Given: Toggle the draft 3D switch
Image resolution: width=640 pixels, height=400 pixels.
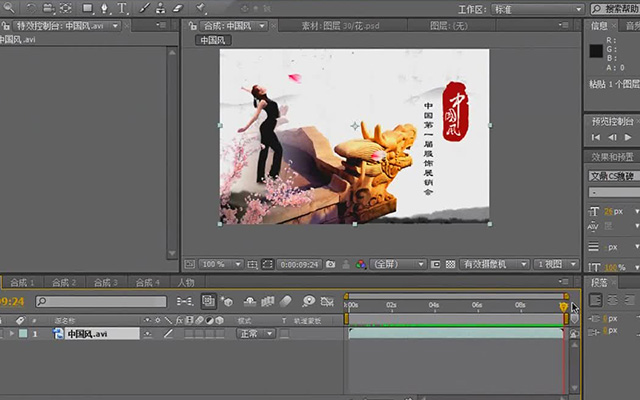Looking at the screenshot, I should (227, 302).
